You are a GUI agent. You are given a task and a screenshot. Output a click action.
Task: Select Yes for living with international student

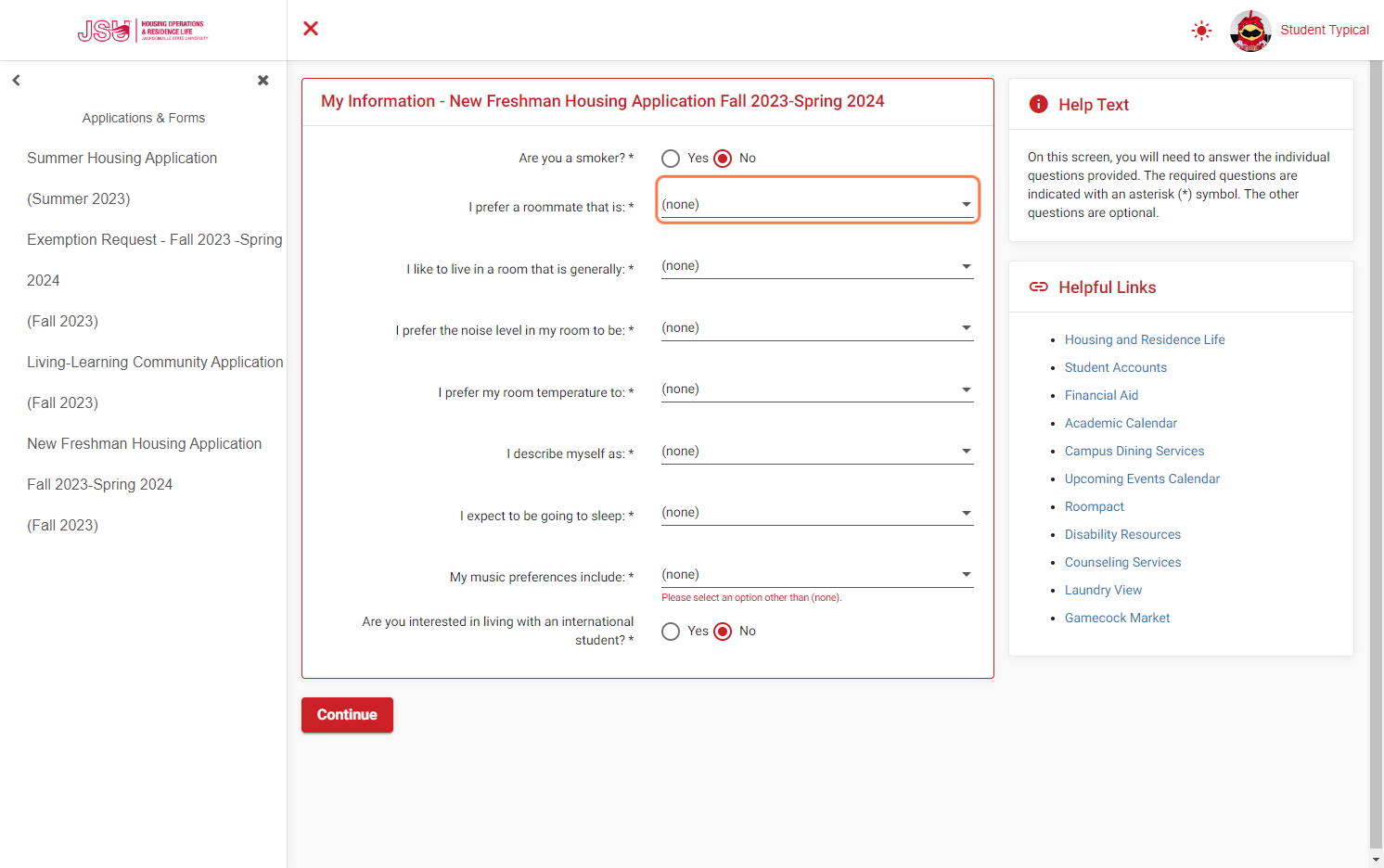tap(671, 632)
